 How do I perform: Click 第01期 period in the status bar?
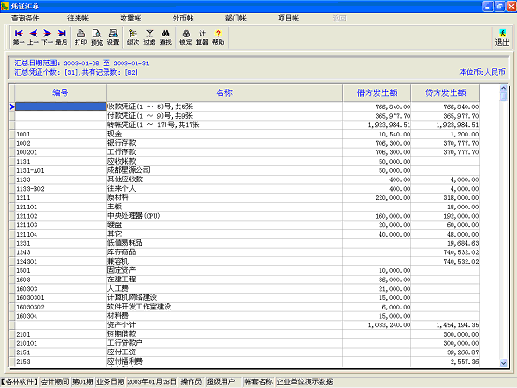coord(83,382)
